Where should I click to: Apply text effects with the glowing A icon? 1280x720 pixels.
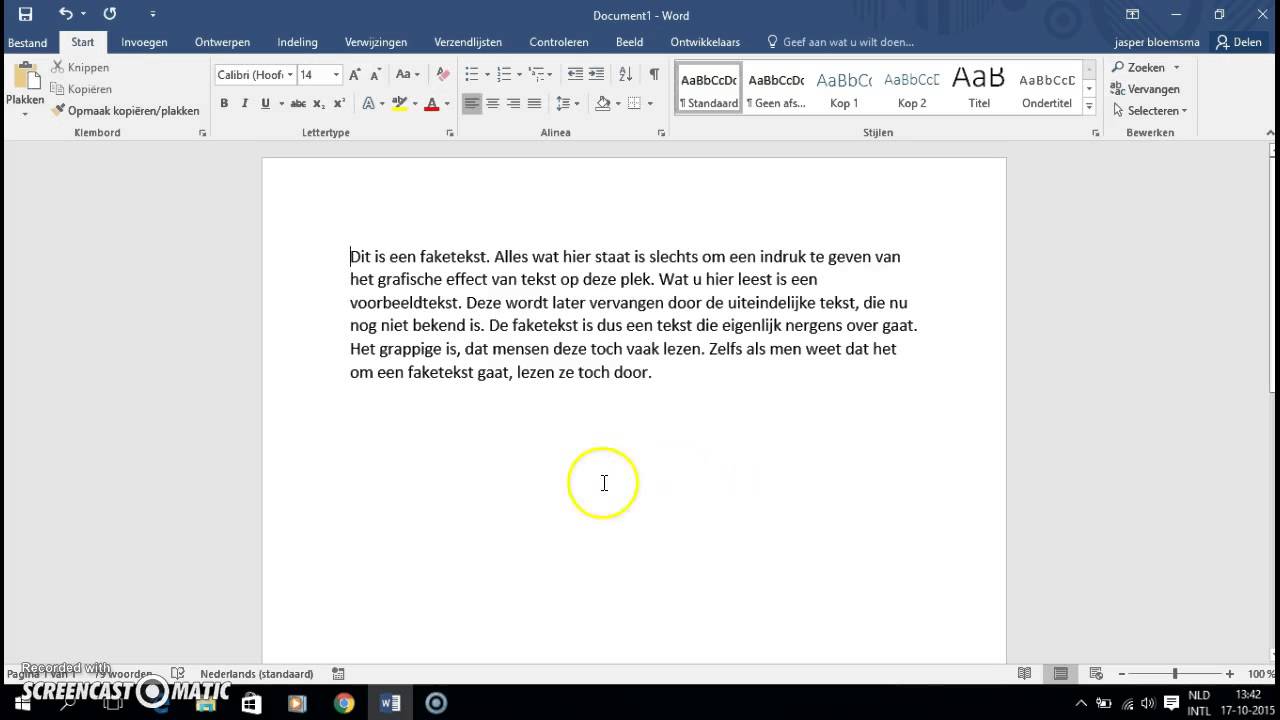369,103
